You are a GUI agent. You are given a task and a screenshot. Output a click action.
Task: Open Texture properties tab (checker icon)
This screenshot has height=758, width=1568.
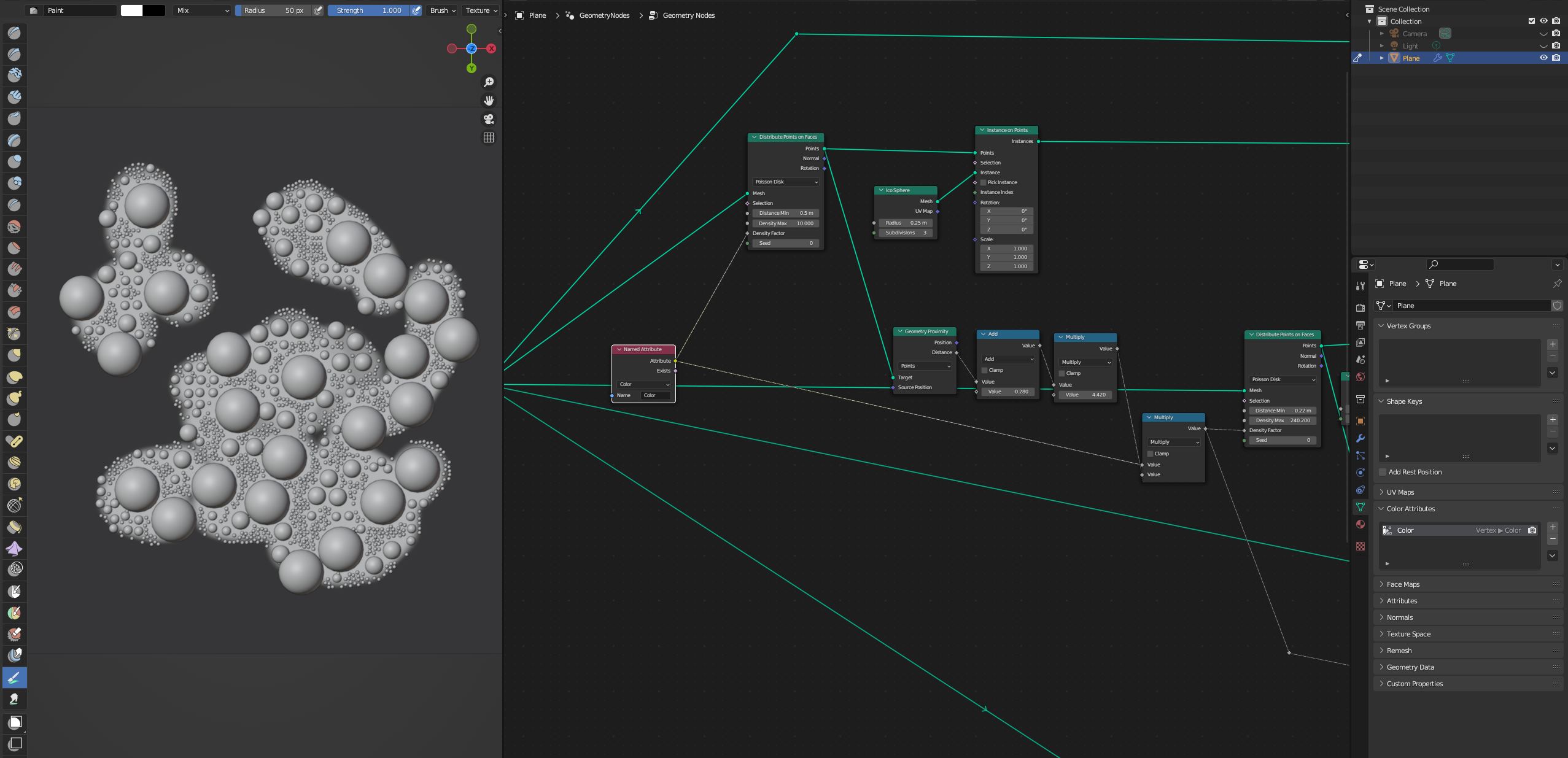pos(1360,546)
